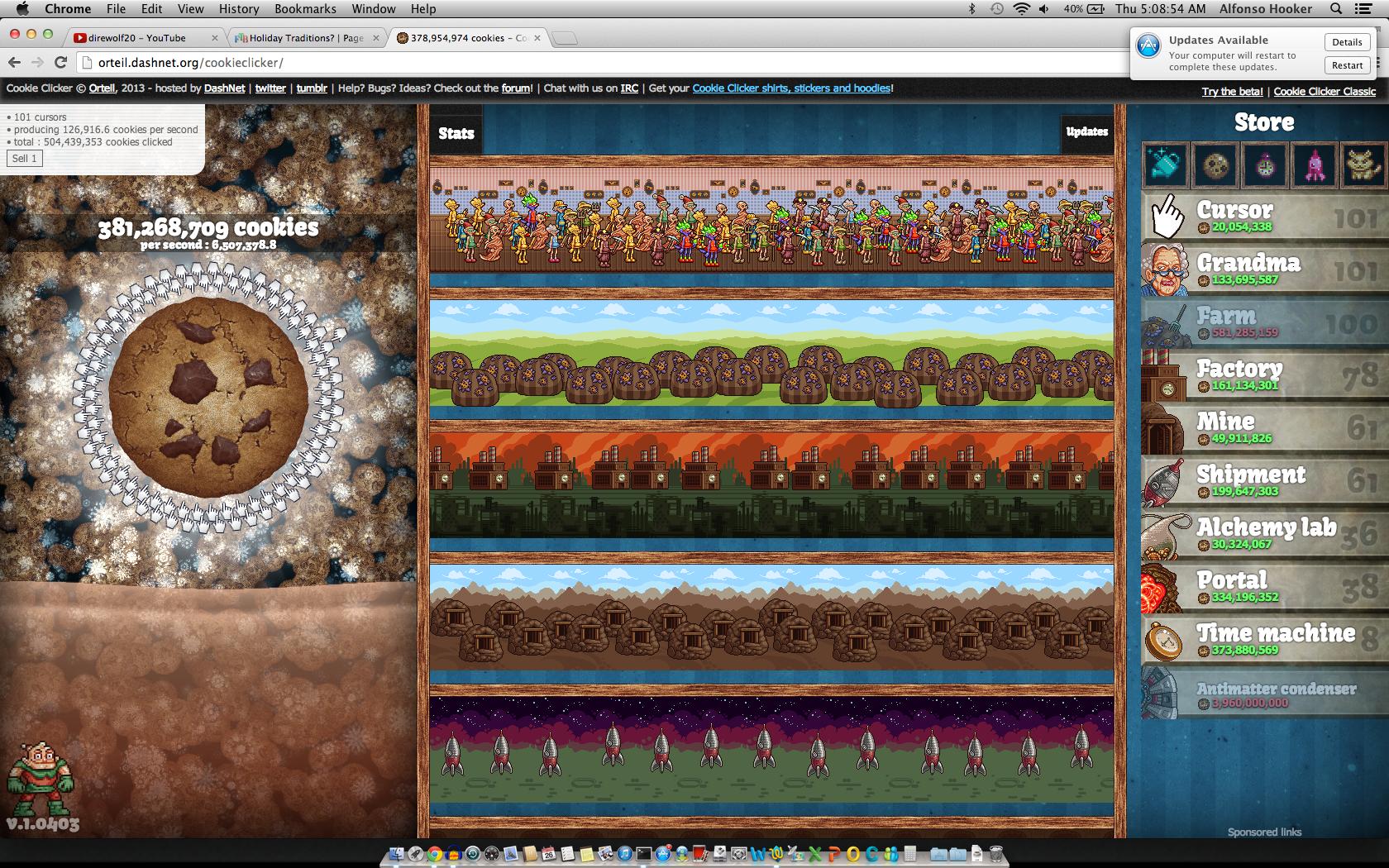Buy the pink squid rocket upgrade
The height and width of the screenshot is (868, 1389).
[1315, 164]
